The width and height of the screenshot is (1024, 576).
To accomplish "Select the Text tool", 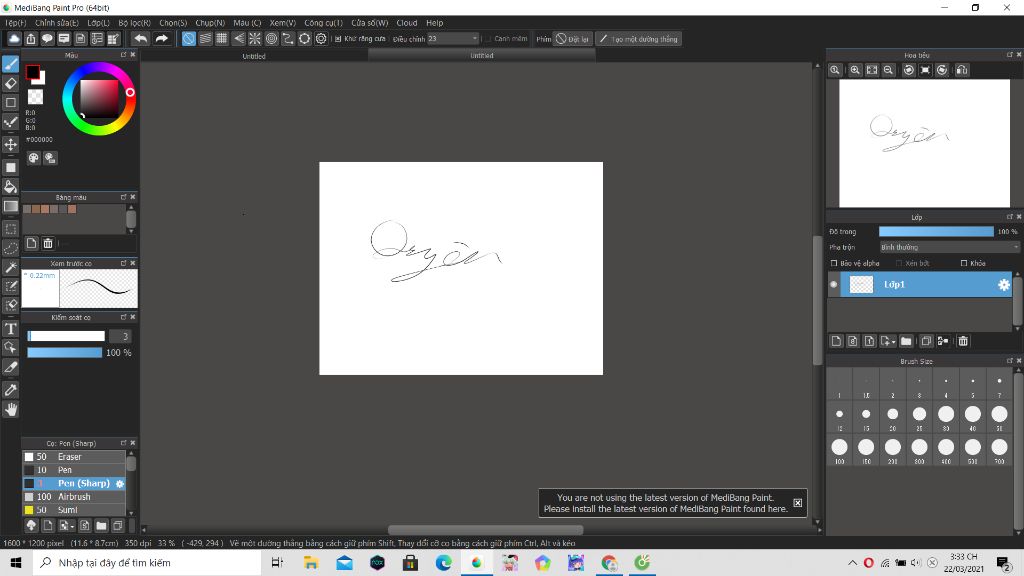I will 10,328.
